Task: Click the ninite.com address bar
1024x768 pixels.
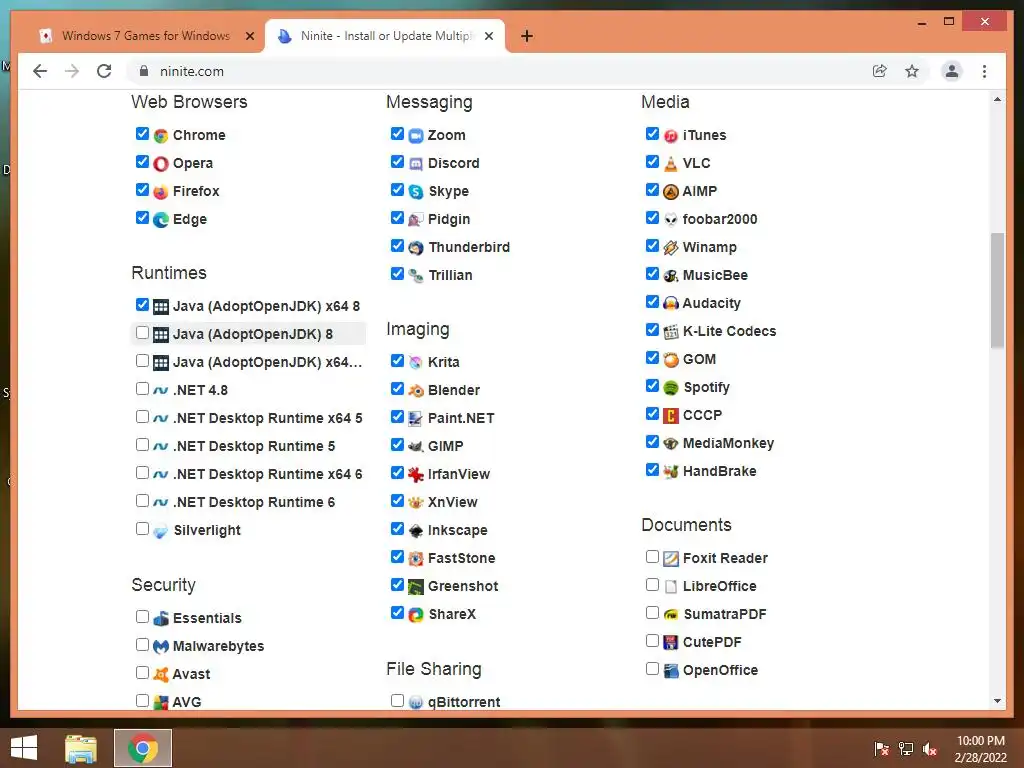Action: click(496, 71)
